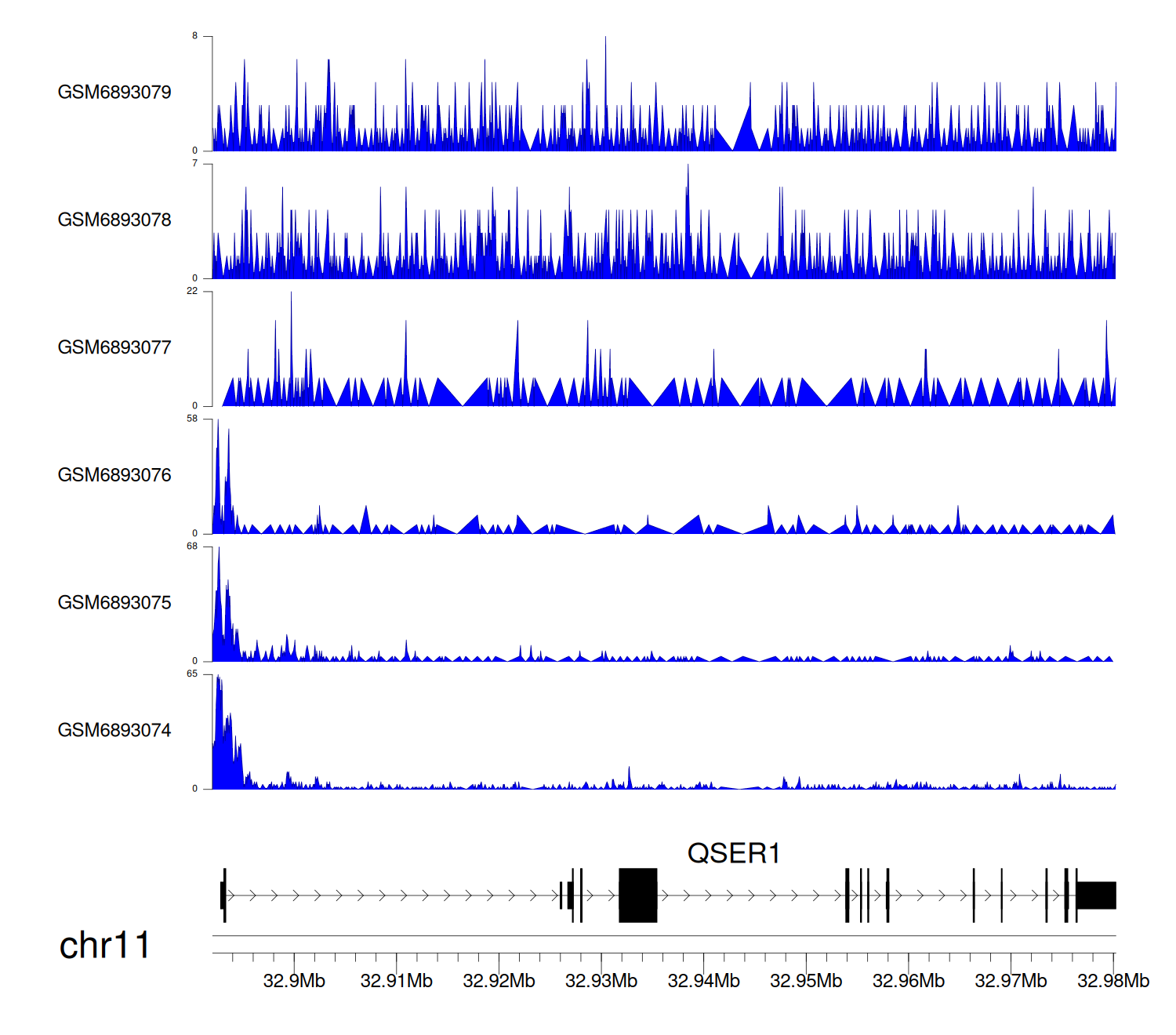Click the chr11 chromosome label
The height and width of the screenshot is (1035, 1176).
pyautogui.click(x=104, y=946)
